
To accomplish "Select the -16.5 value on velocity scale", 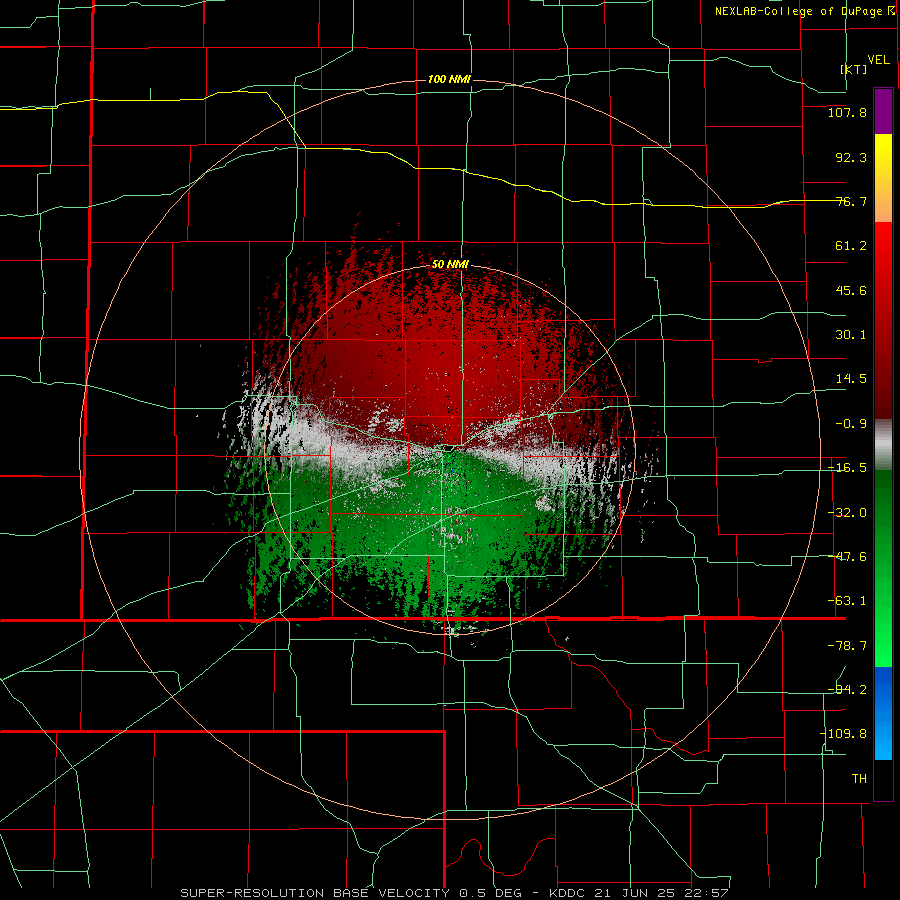I will [x=847, y=468].
